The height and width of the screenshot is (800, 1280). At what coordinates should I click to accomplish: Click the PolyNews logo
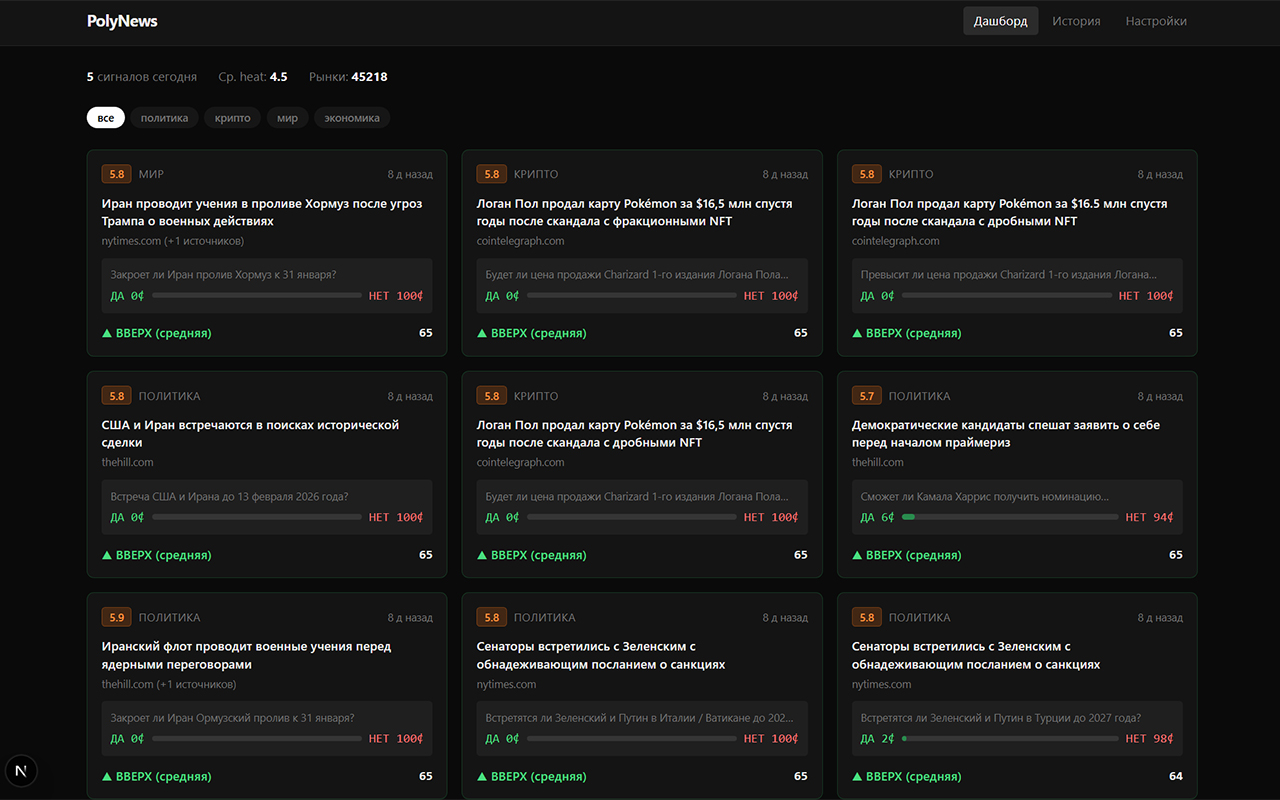(122, 21)
